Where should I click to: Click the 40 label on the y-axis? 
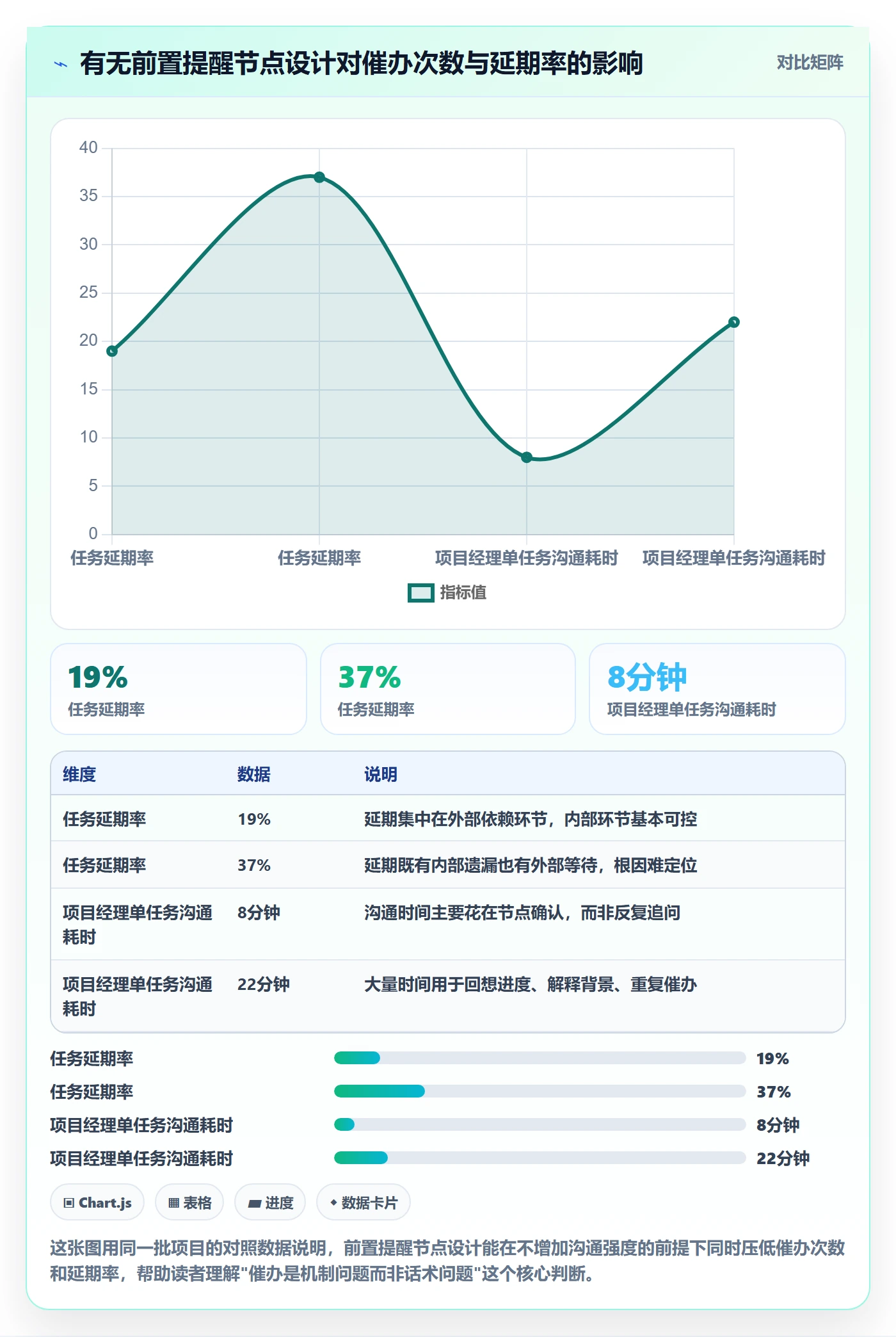88,147
